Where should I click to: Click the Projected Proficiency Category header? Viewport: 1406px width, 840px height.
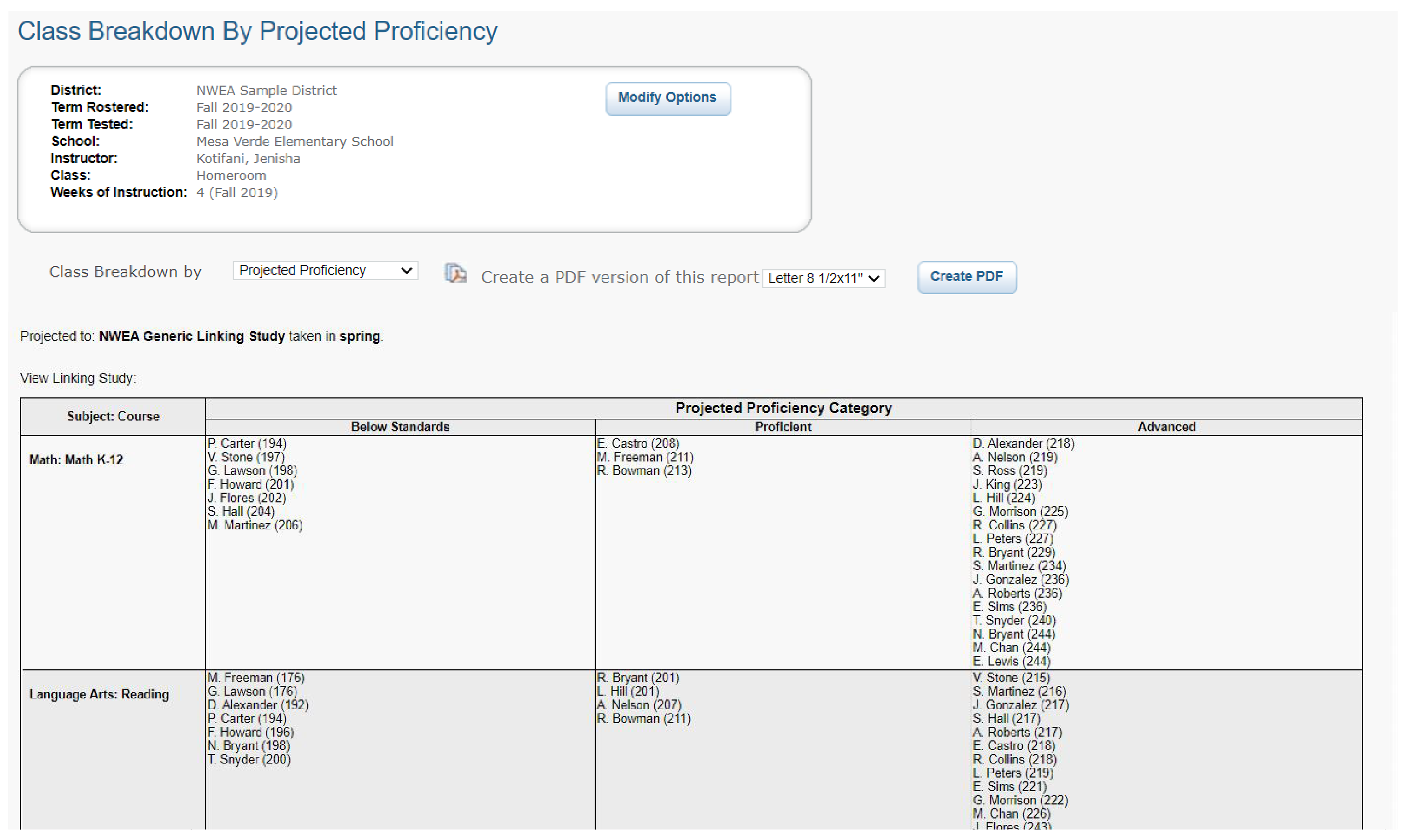[x=783, y=408]
